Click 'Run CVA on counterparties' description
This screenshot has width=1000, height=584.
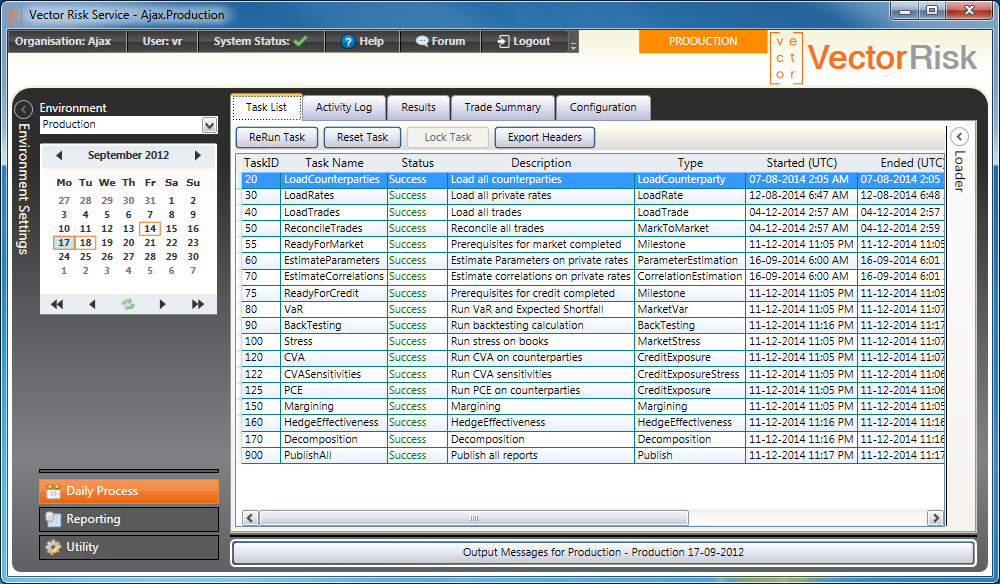point(516,358)
